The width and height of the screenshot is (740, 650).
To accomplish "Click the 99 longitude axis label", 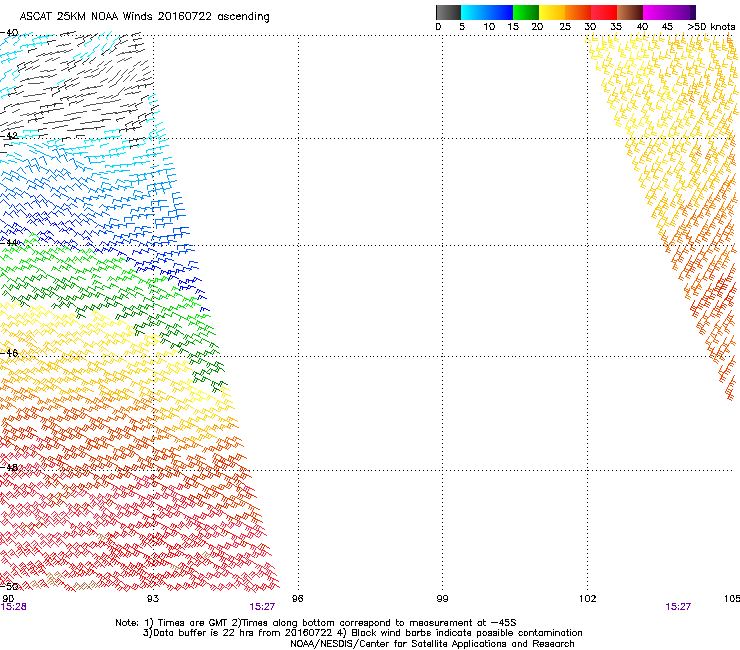I will [x=442, y=599].
